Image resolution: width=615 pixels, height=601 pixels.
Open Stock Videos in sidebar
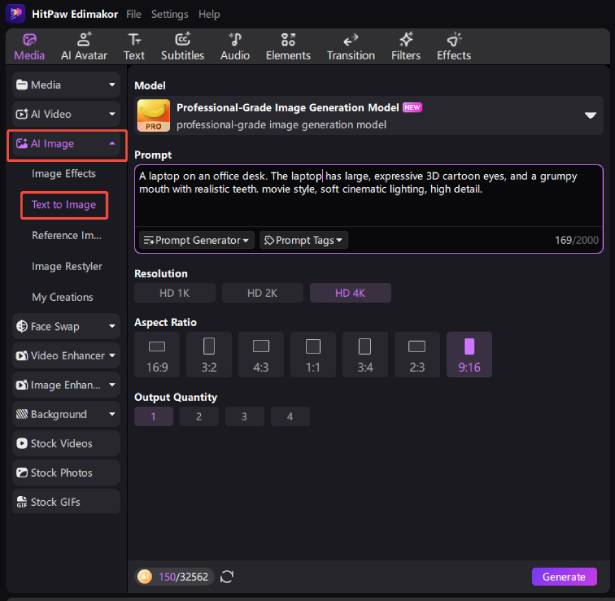pyautogui.click(x=66, y=443)
